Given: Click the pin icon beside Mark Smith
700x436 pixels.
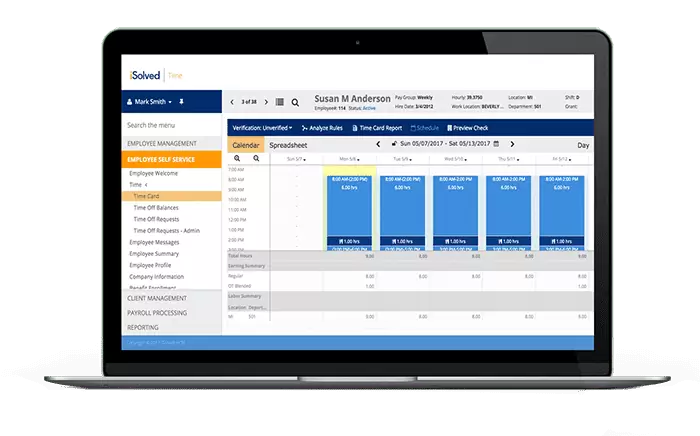Looking at the screenshot, I should [x=182, y=102].
